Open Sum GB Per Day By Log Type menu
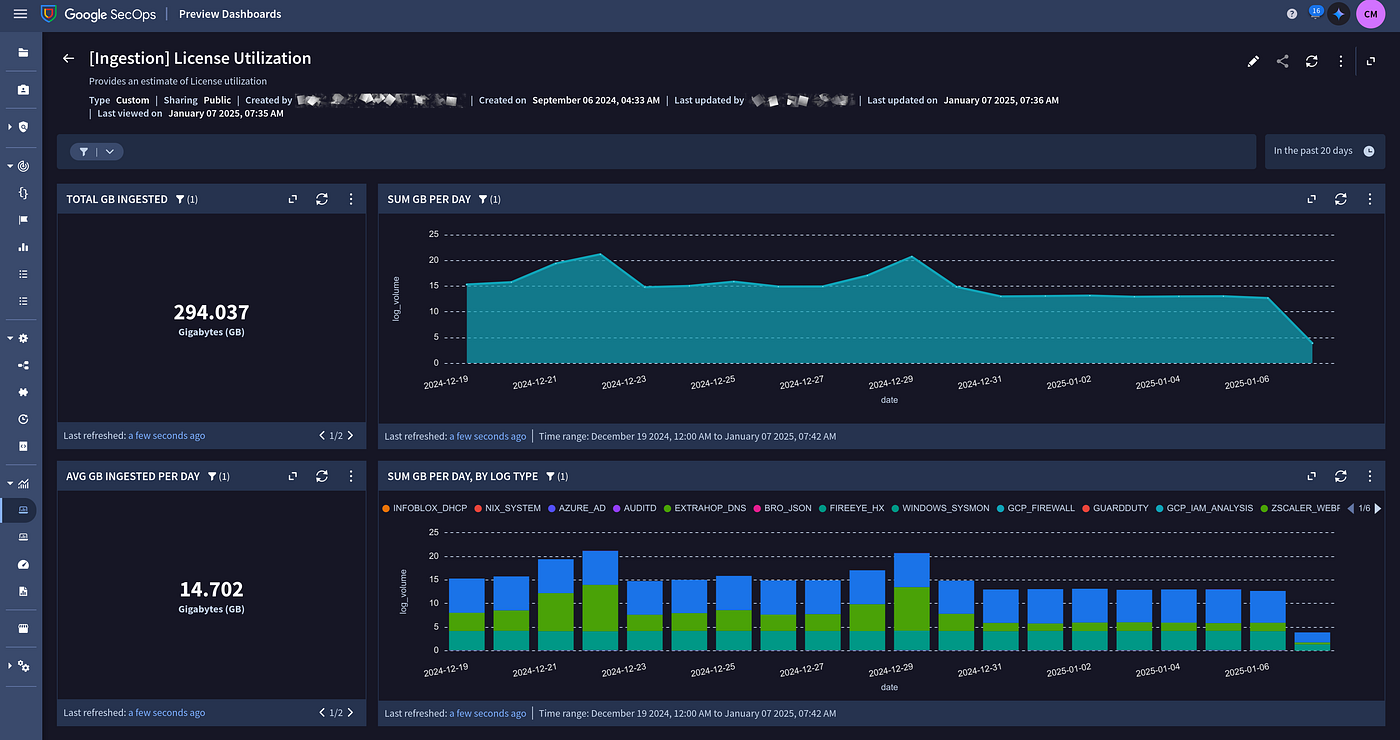 (1369, 477)
